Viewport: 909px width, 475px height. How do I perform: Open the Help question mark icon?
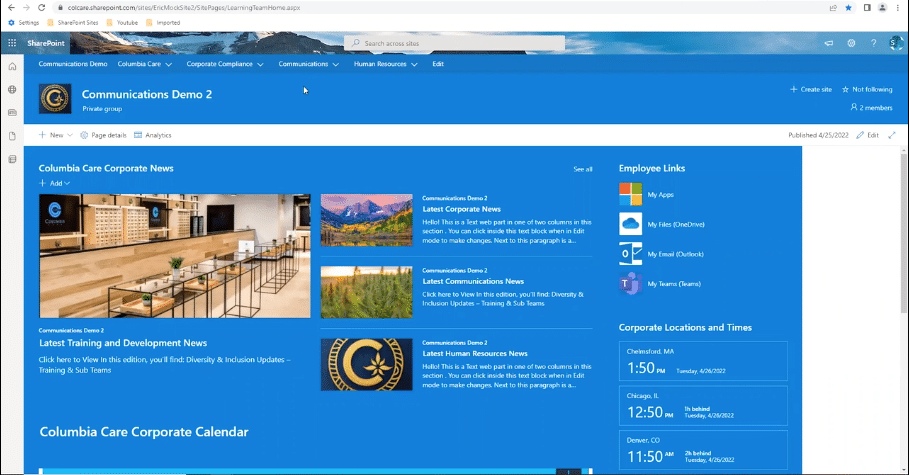coord(874,43)
